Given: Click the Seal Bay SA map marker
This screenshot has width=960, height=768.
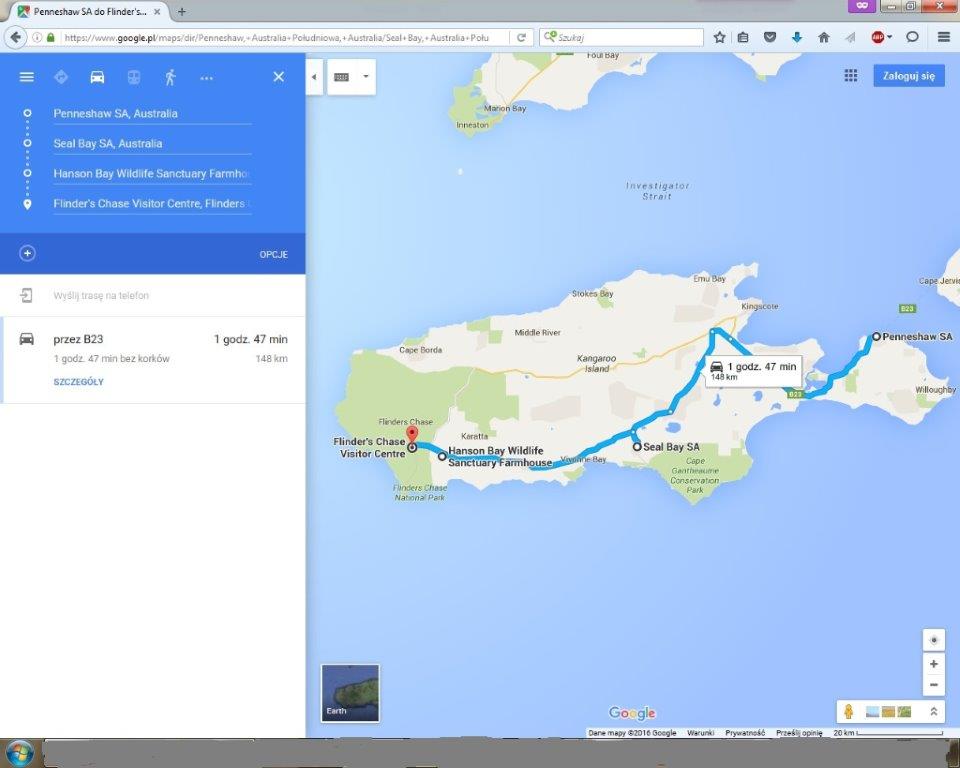Looking at the screenshot, I should point(637,446).
